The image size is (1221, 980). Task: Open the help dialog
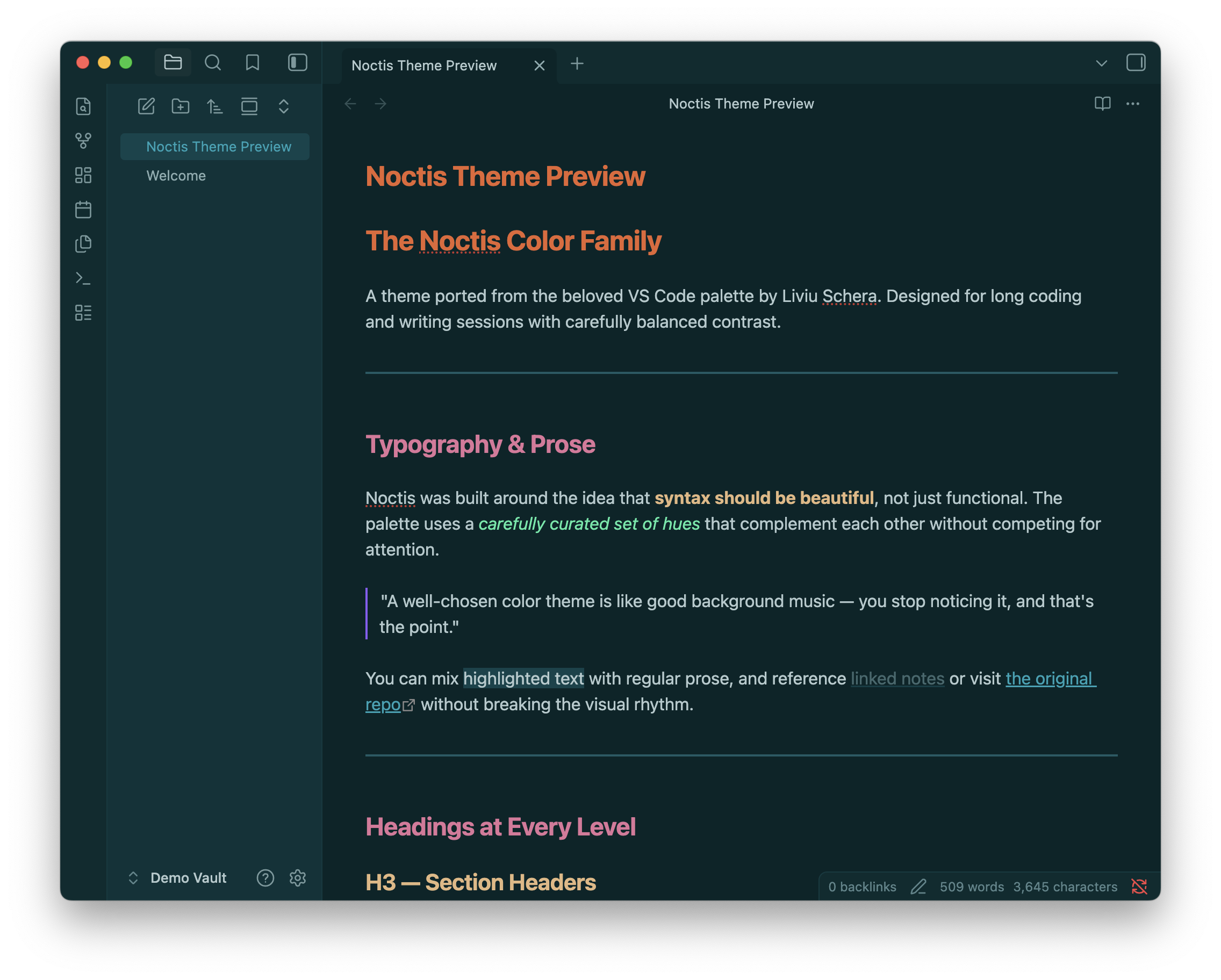pyautogui.click(x=265, y=877)
